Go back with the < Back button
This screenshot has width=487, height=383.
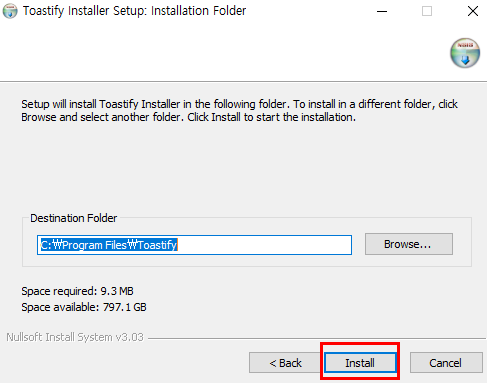[285, 363]
